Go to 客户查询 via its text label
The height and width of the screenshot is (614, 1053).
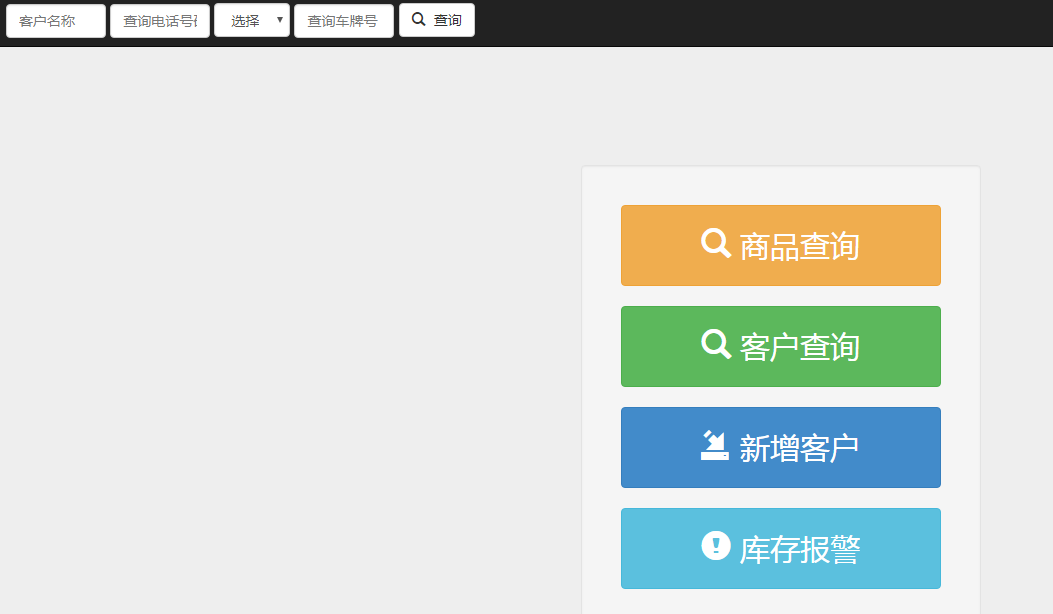(x=799, y=347)
